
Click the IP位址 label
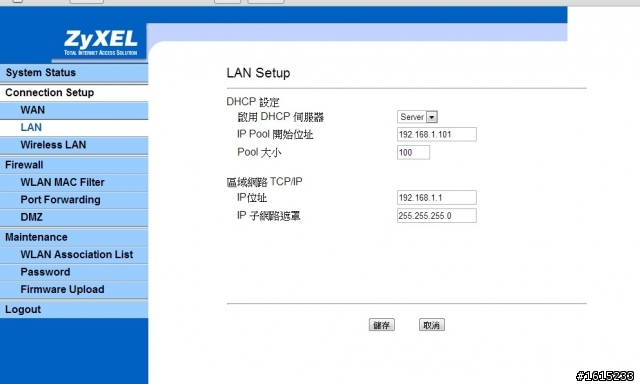tap(252, 198)
